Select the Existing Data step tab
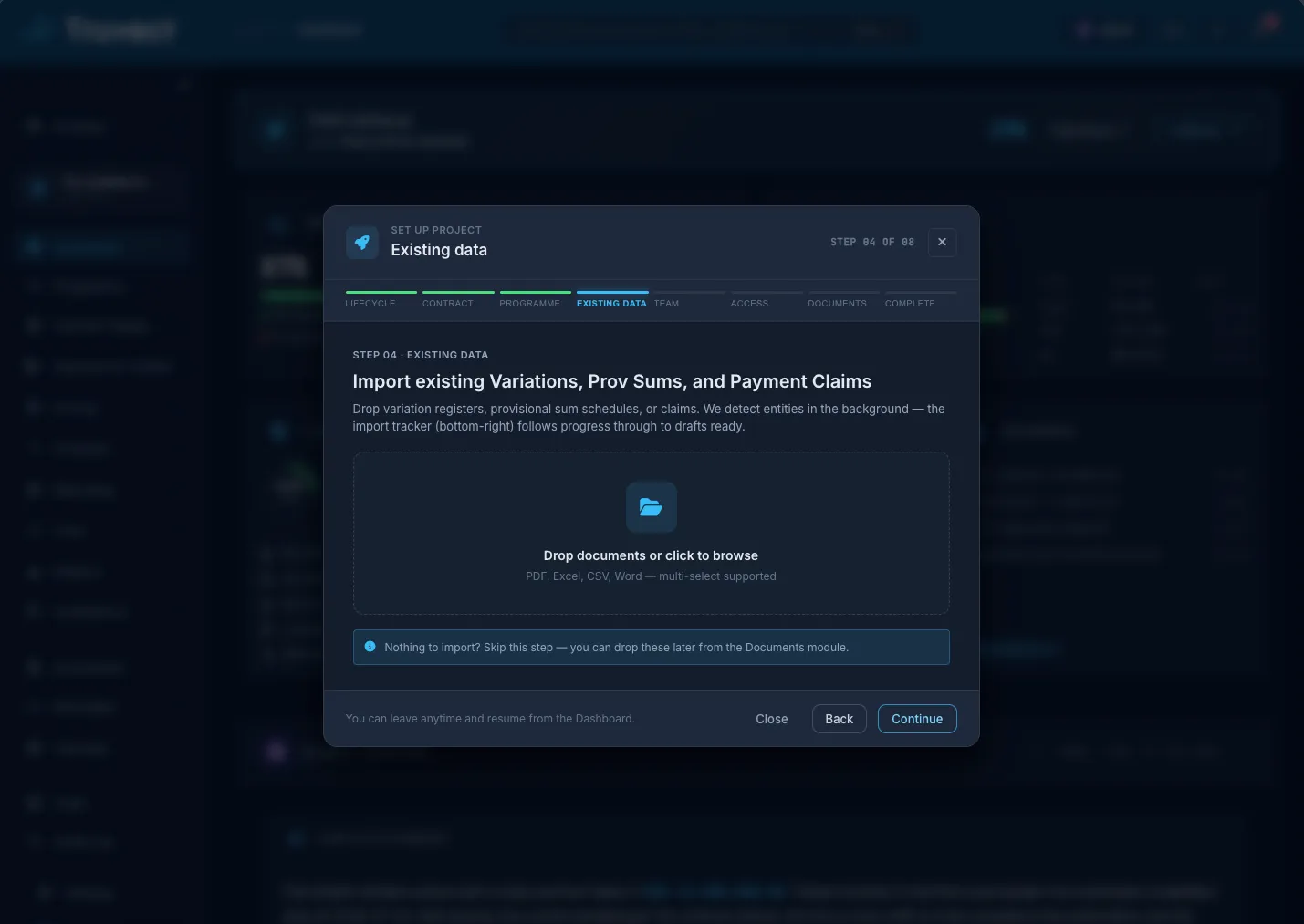1304x924 pixels. (612, 300)
